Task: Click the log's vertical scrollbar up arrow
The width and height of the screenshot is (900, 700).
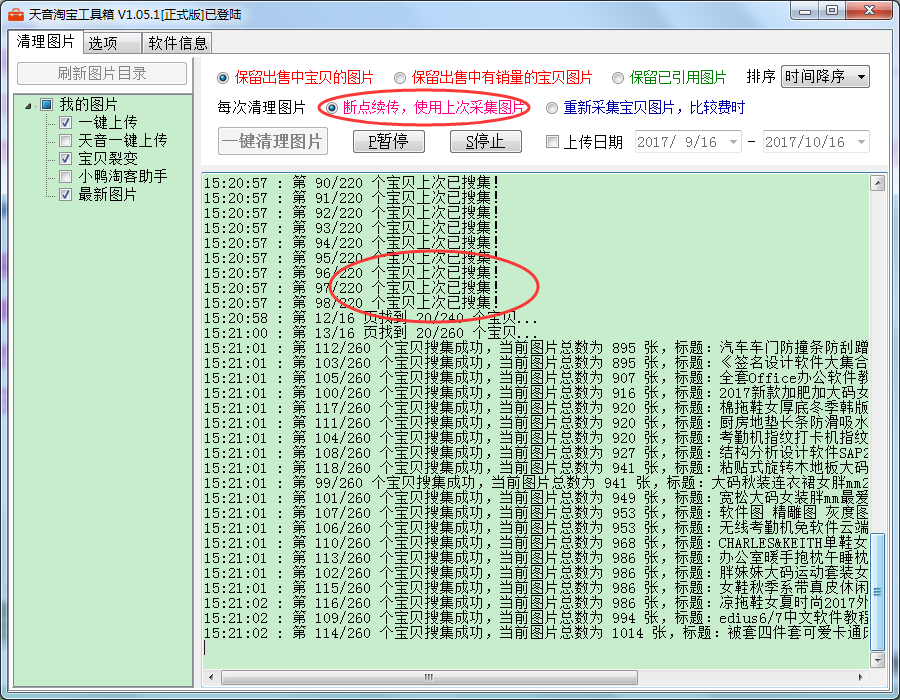Action: coord(877,183)
